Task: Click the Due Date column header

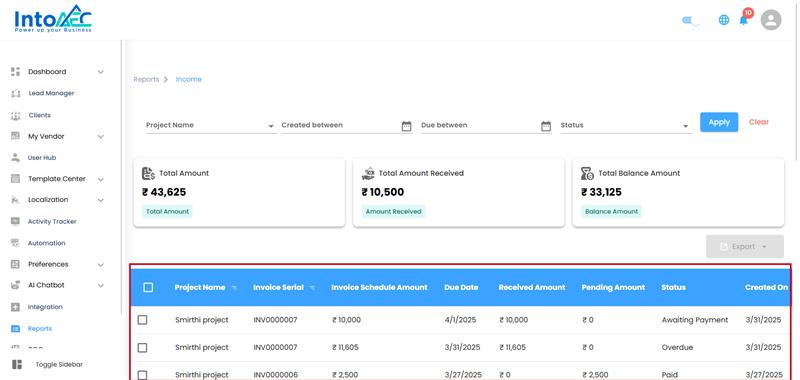Action: point(461,288)
